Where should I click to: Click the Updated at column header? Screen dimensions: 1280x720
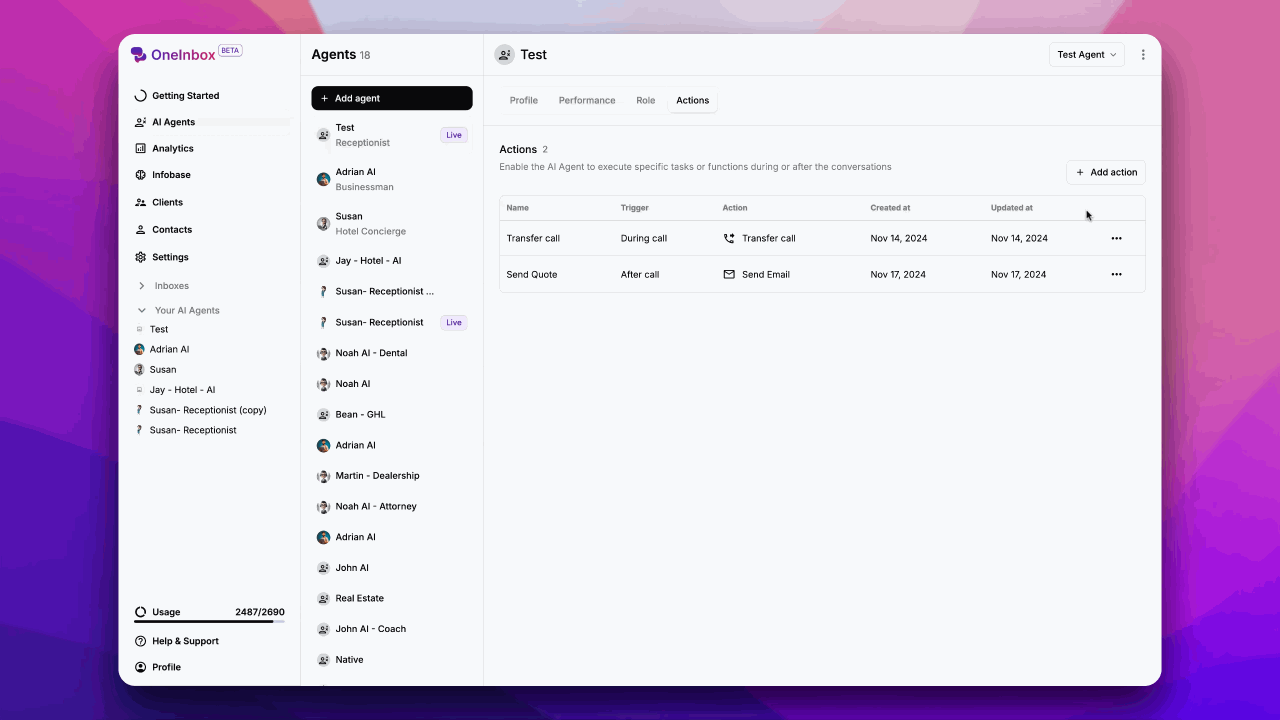[x=1012, y=208]
